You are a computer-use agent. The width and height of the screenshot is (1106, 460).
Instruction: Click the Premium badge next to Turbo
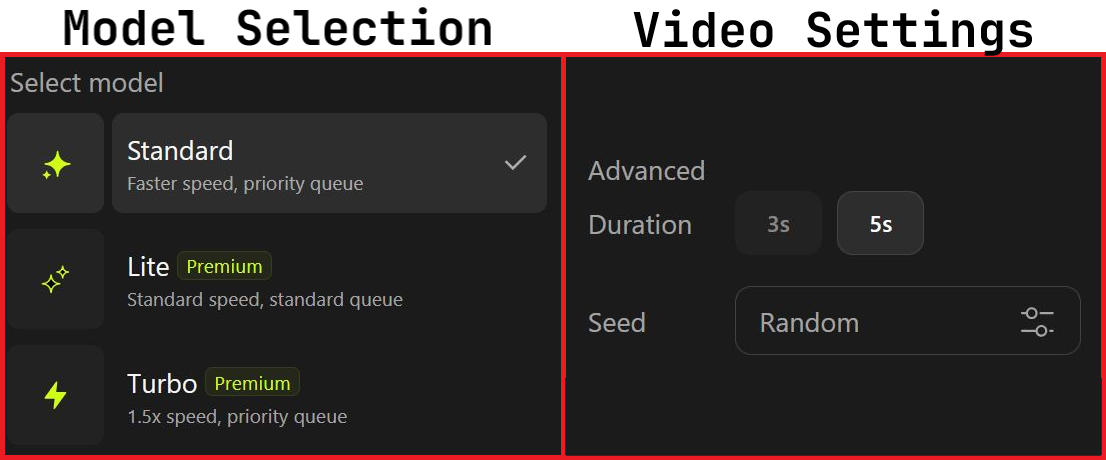pyautogui.click(x=252, y=383)
